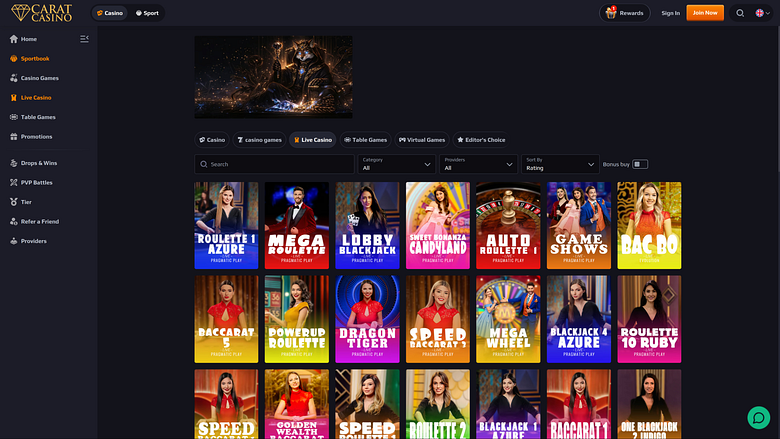Open Lobby Blackjack game

pos(367,225)
